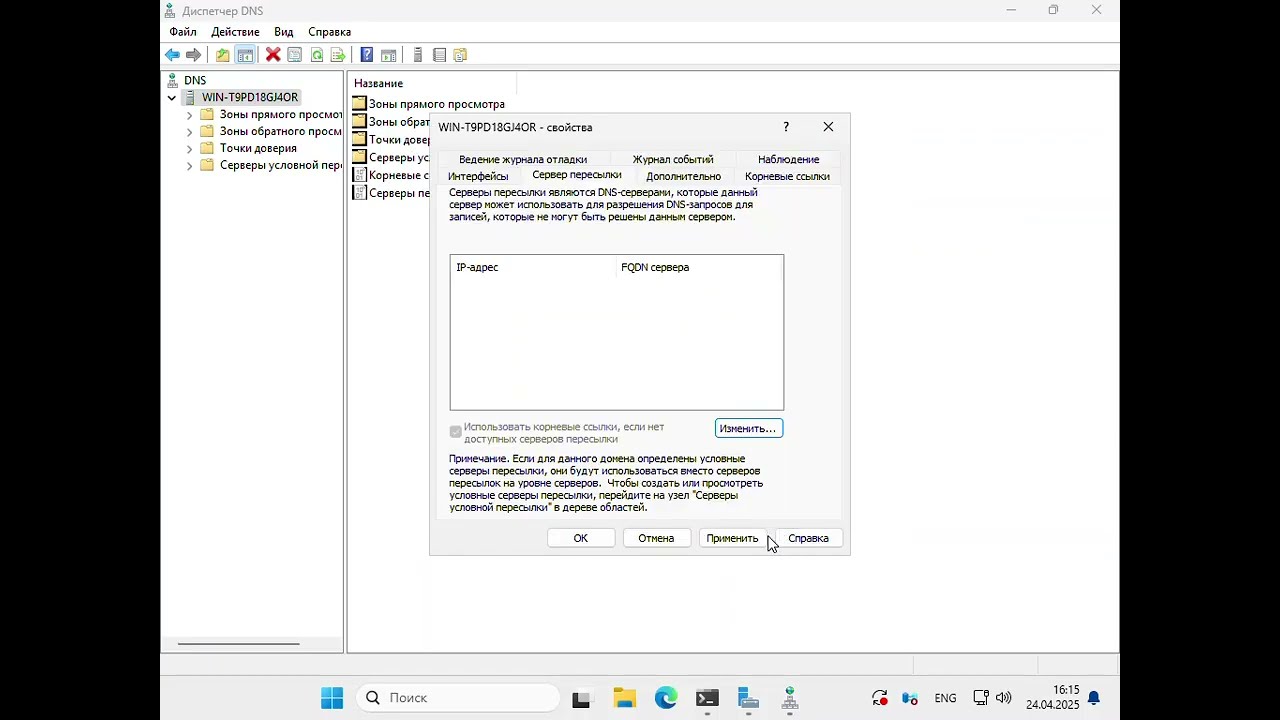Viewport: 1280px width, 720px height.
Task: Open the 'Справка' menu
Action: (x=330, y=32)
